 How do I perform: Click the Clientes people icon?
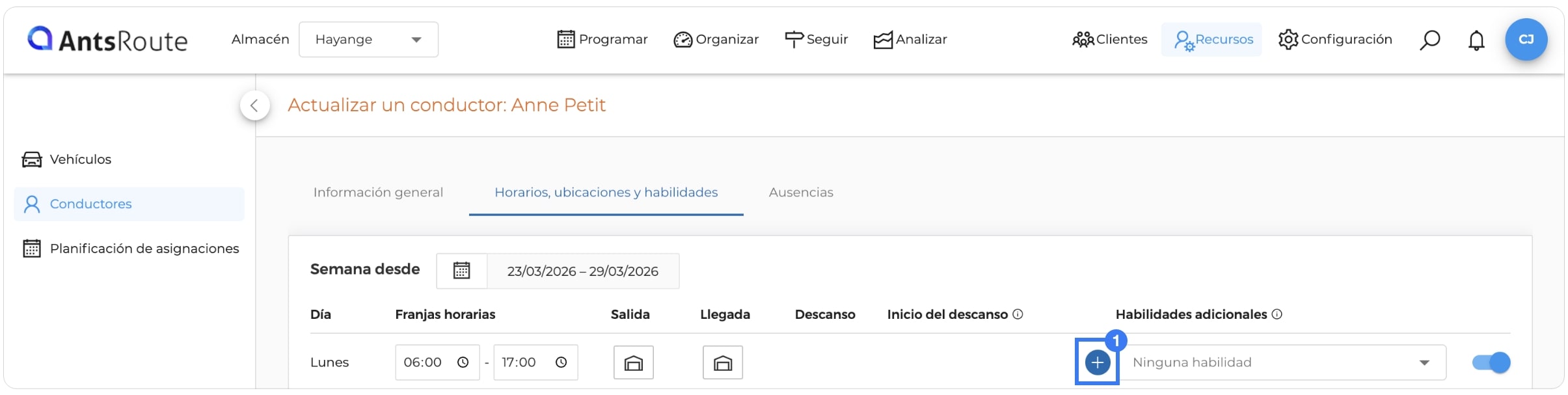[1083, 40]
